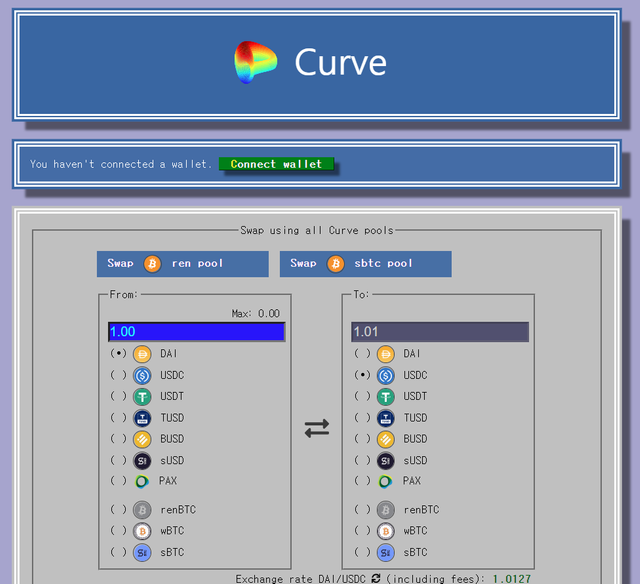640x584 pixels.
Task: Click the wBTC icon in To list
Action: [386, 531]
